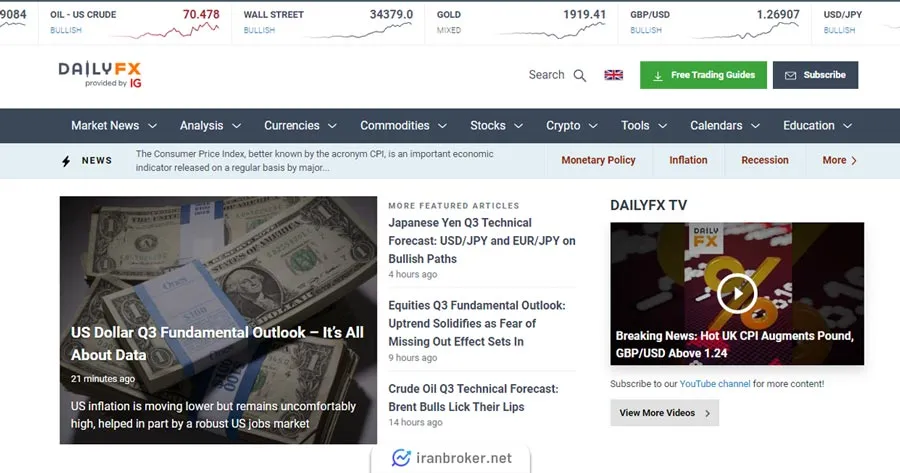This screenshot has height=473, width=900.
Task: Play the DailyFX TV video
Action: click(736, 292)
